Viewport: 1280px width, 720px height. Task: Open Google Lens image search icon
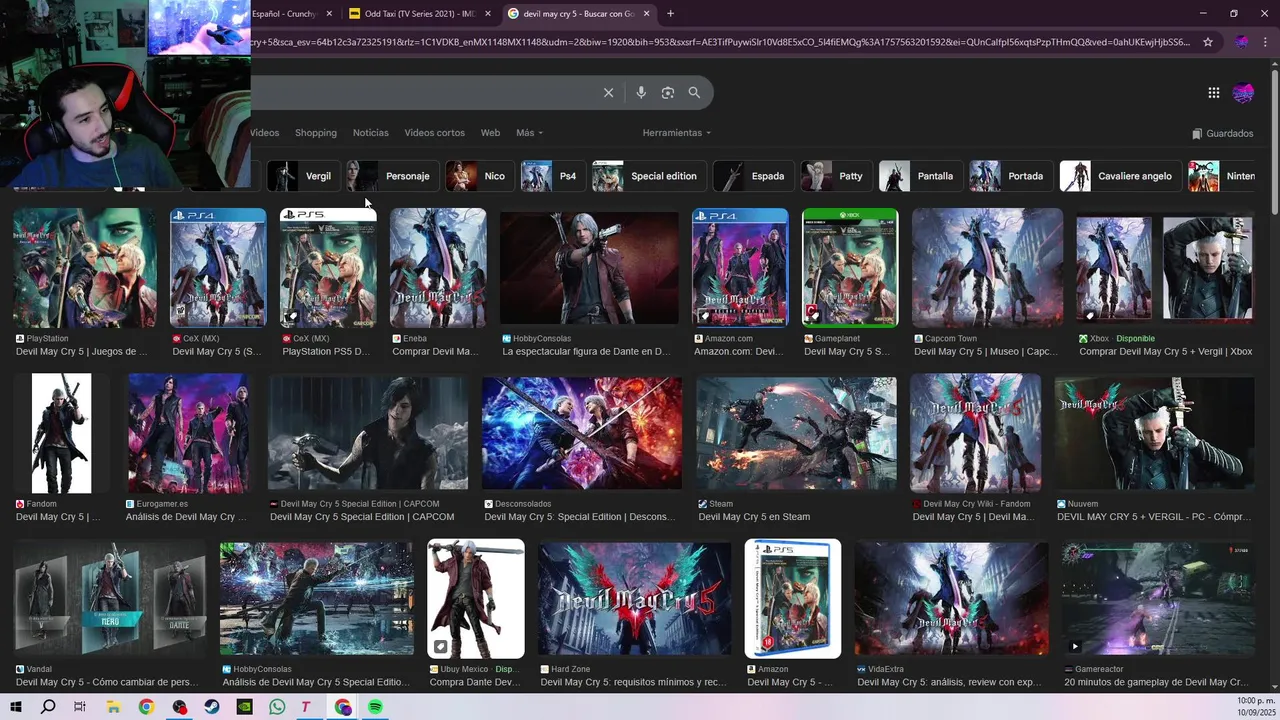[668, 93]
